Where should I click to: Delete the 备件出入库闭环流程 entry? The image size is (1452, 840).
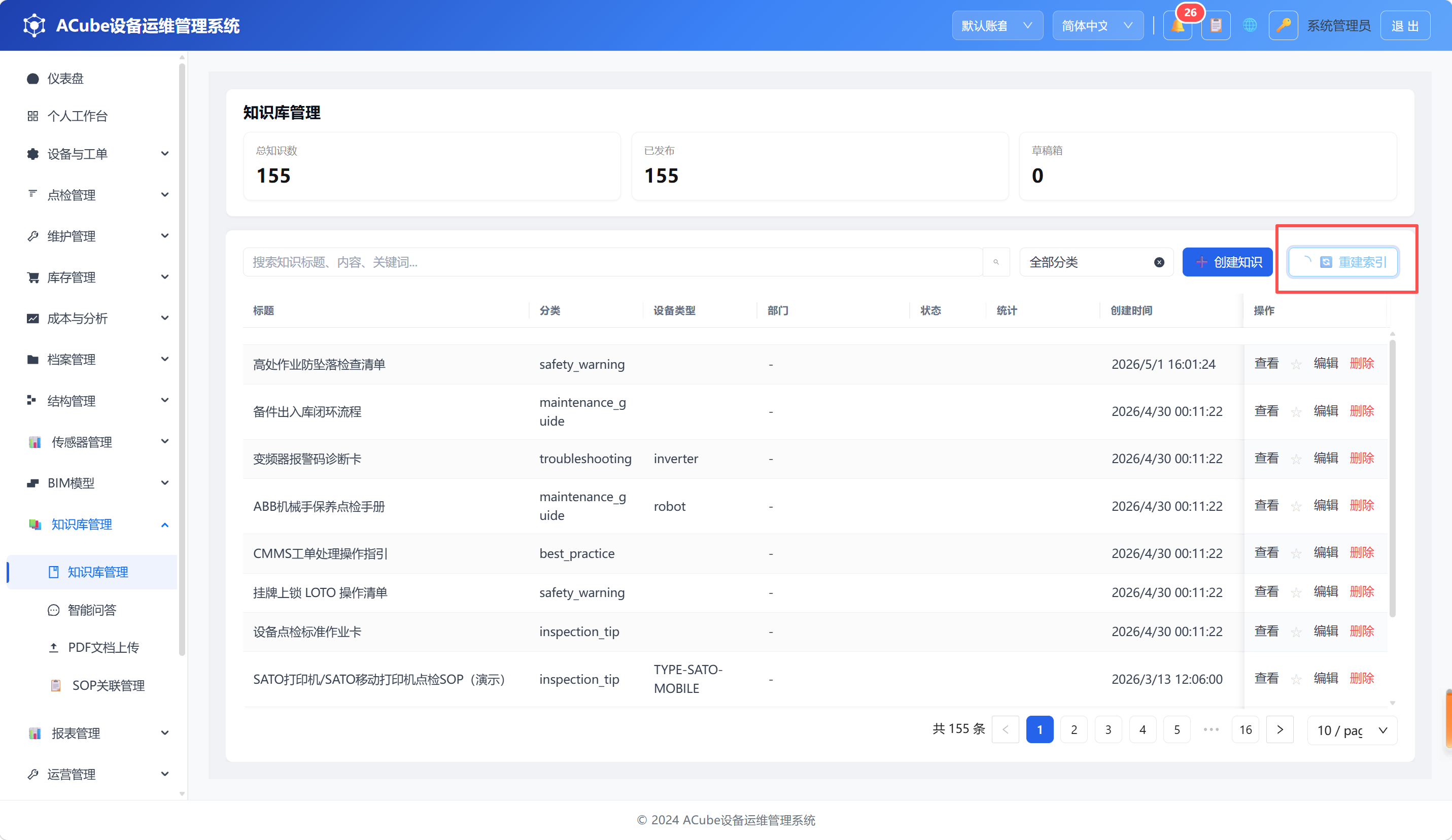(1362, 411)
